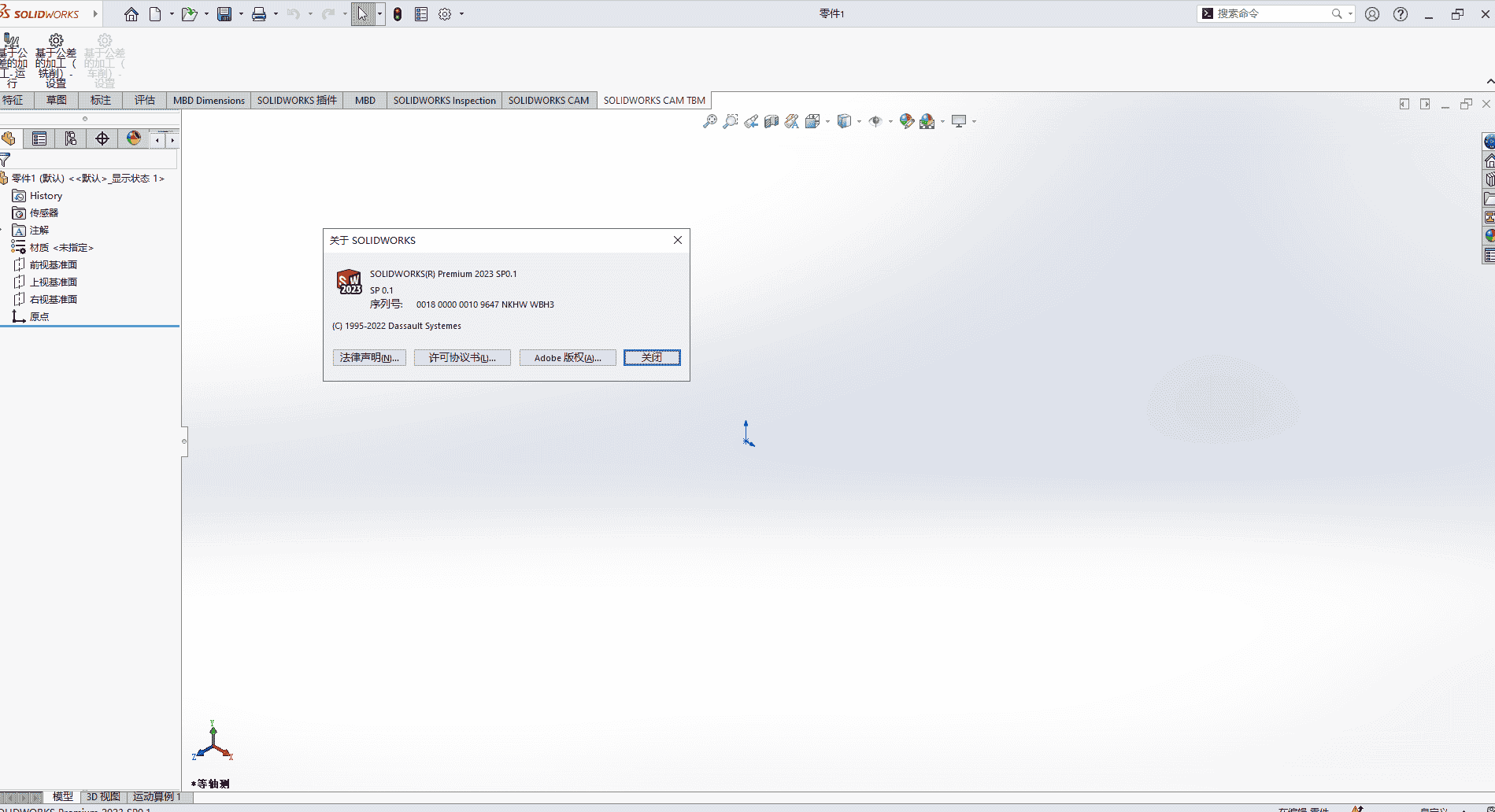Open the Hide/Show Items dropdown arrow

tap(890, 121)
